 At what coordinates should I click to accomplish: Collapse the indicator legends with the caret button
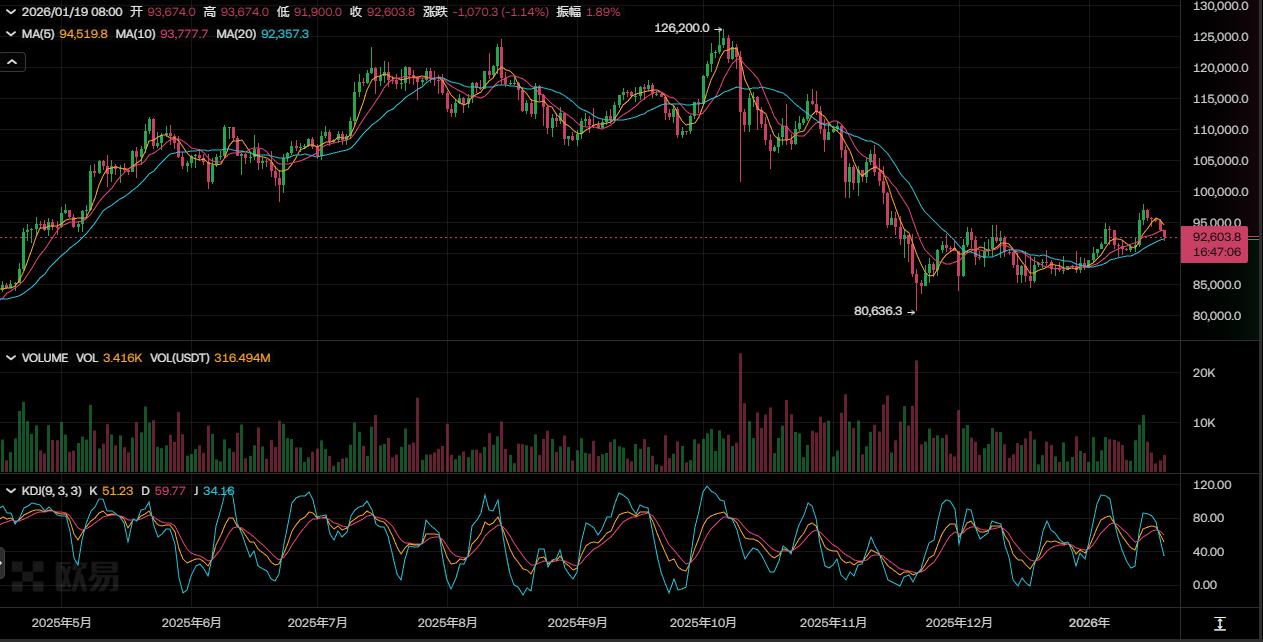point(12,62)
